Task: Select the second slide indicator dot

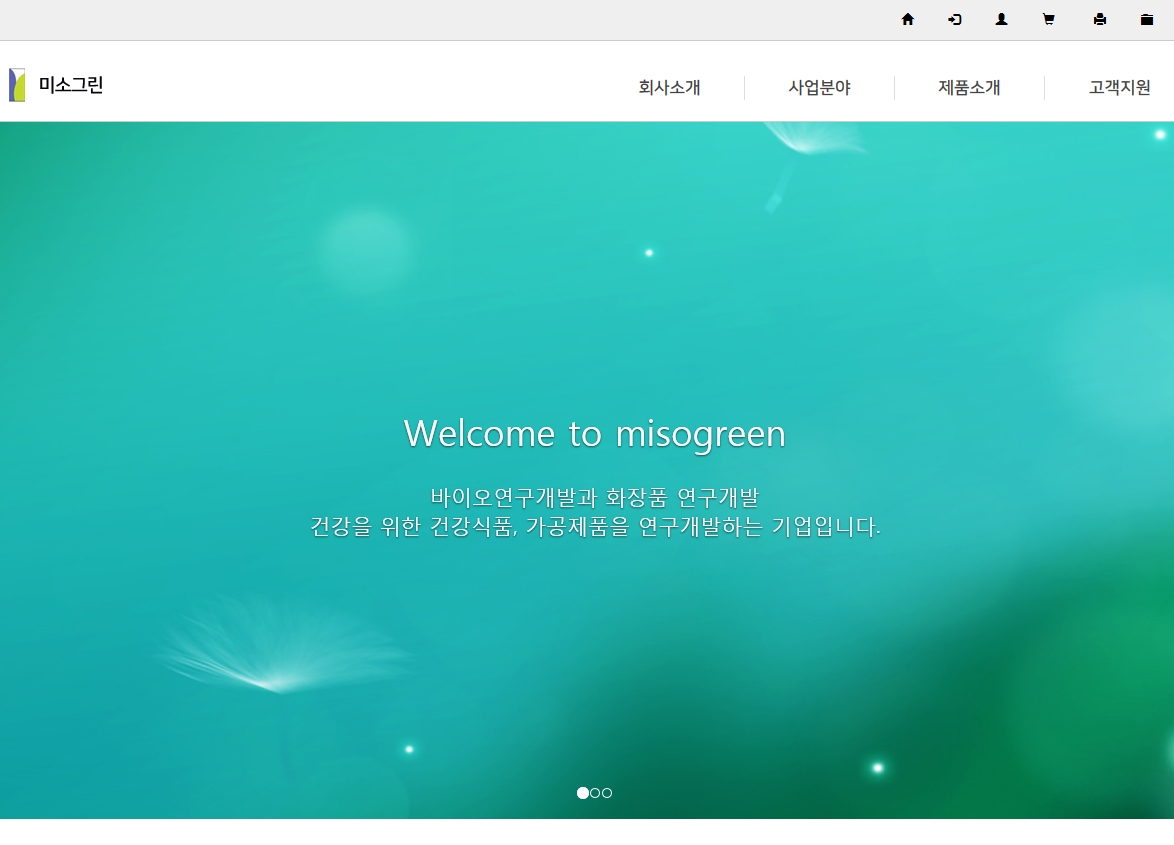Action: (x=595, y=793)
